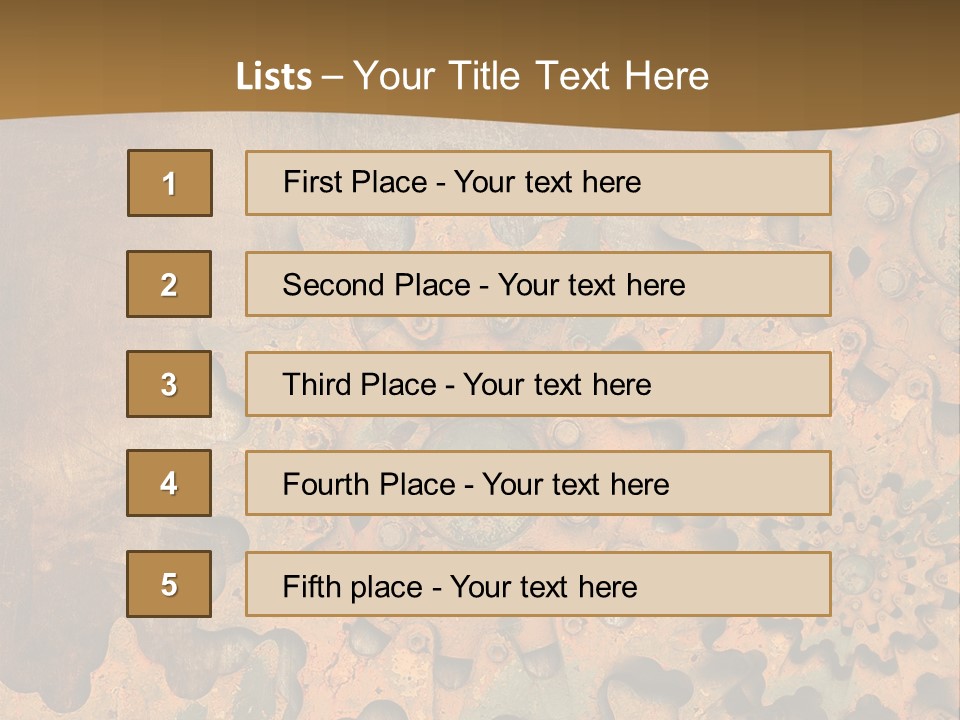Image resolution: width=960 pixels, height=720 pixels.
Task: Click the number 5 box
Action: 169,584
